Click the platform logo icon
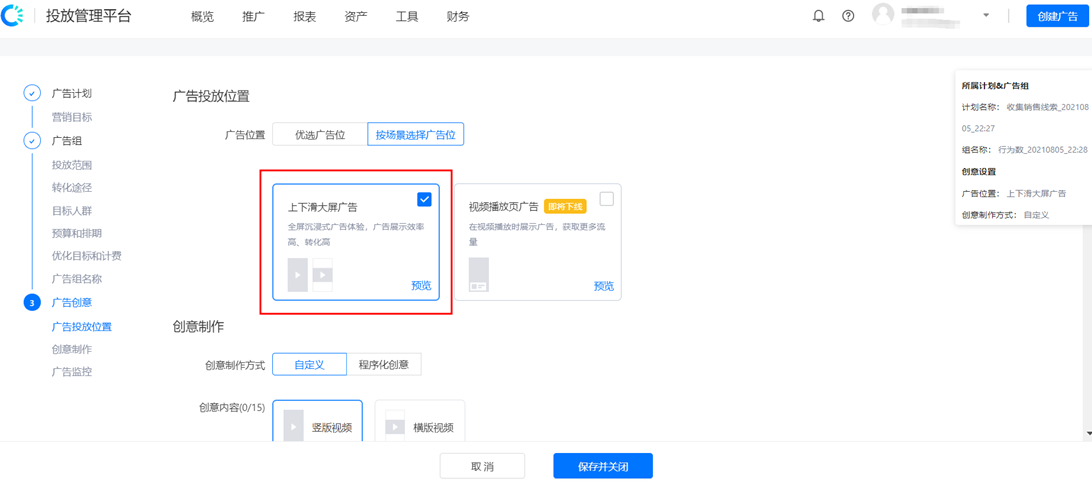 click(x=12, y=16)
